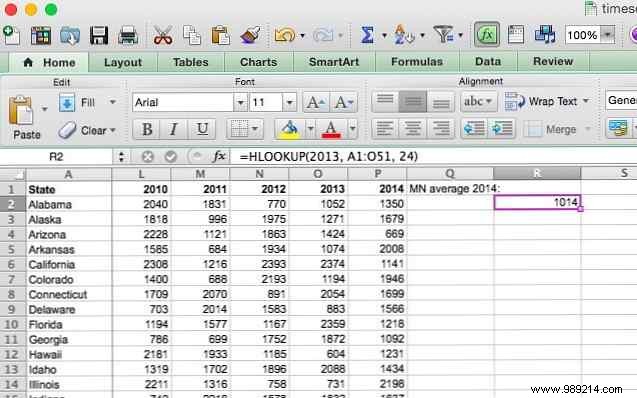Viewport: 637px width, 398px height.
Task: Open the font size 11 dropdown
Action: pyautogui.click(x=290, y=103)
